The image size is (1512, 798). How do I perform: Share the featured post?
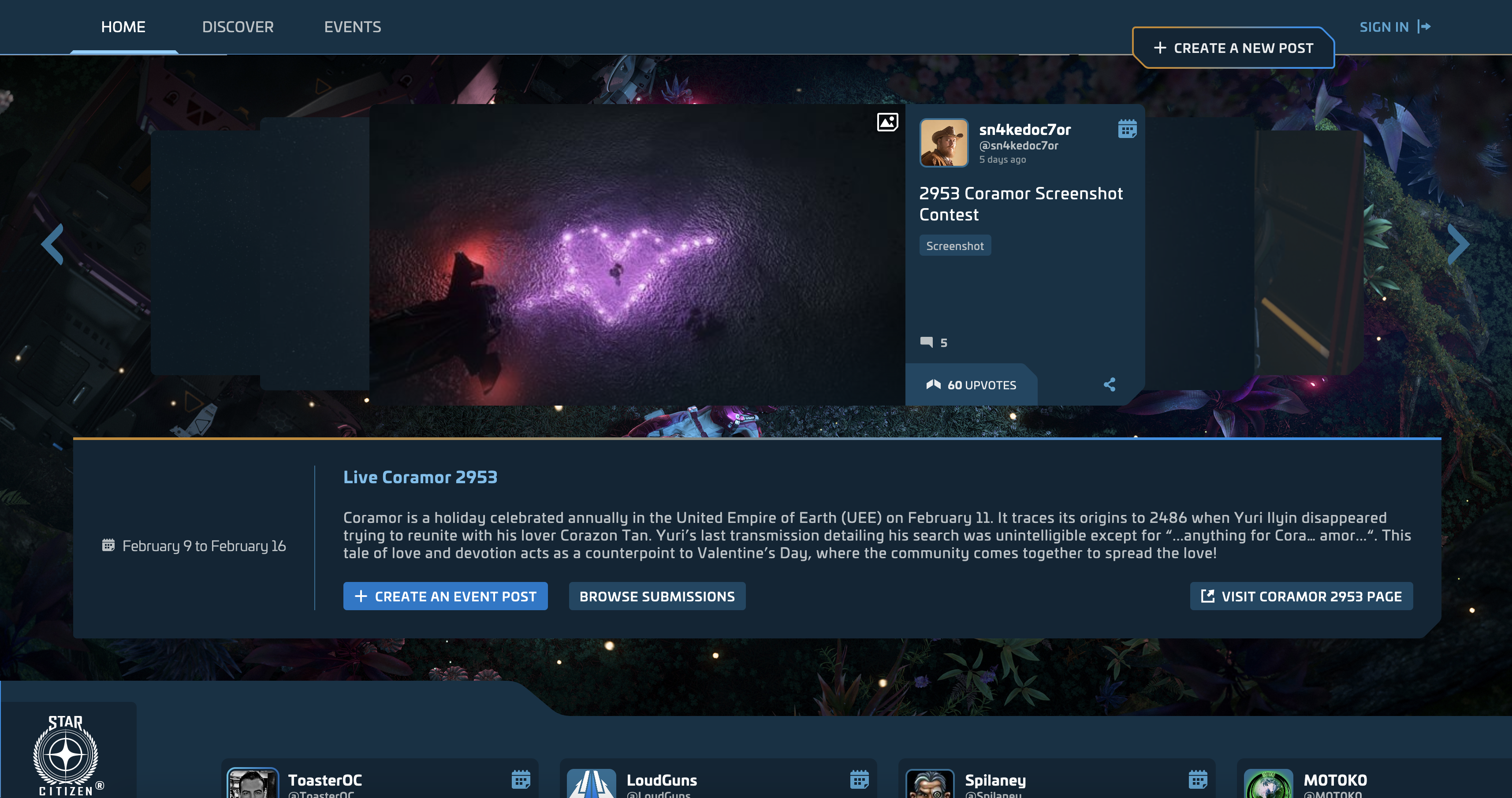point(1109,384)
